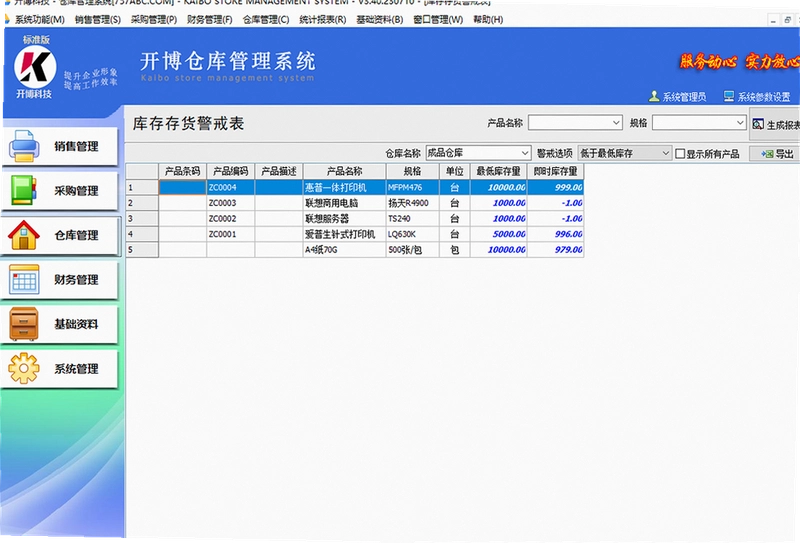The width and height of the screenshot is (800, 543).
Task: Open the 财务管理 calendar icon
Action: pos(23,279)
